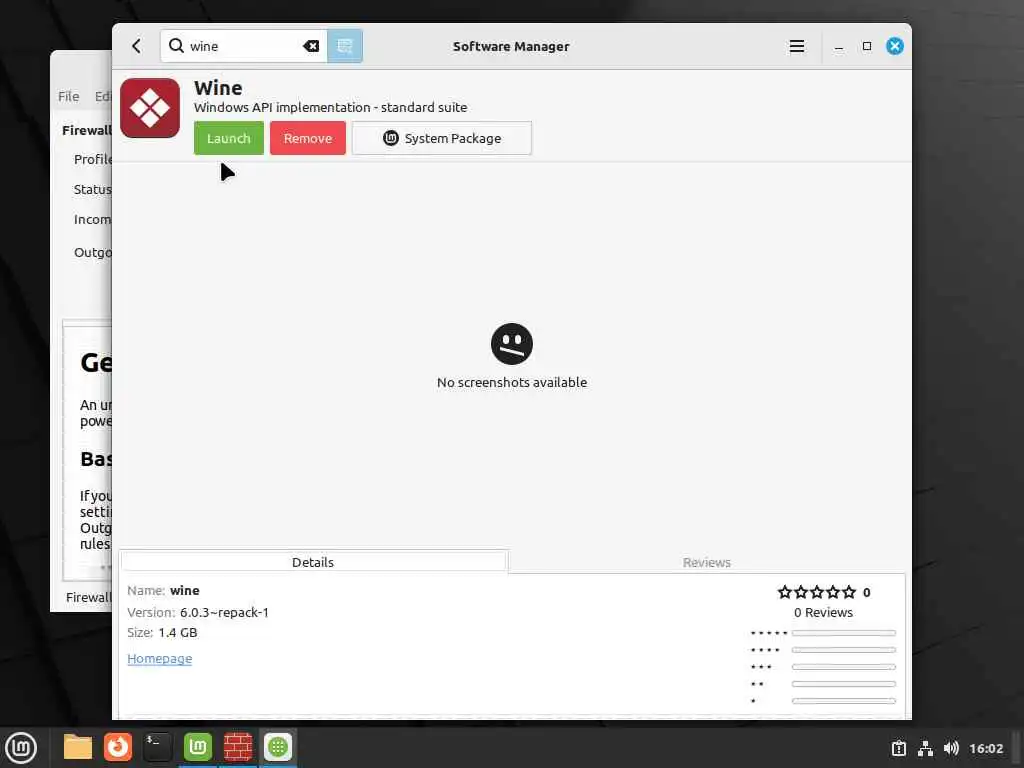The image size is (1024, 768).
Task: Switch to the Details tab
Action: pyautogui.click(x=313, y=562)
